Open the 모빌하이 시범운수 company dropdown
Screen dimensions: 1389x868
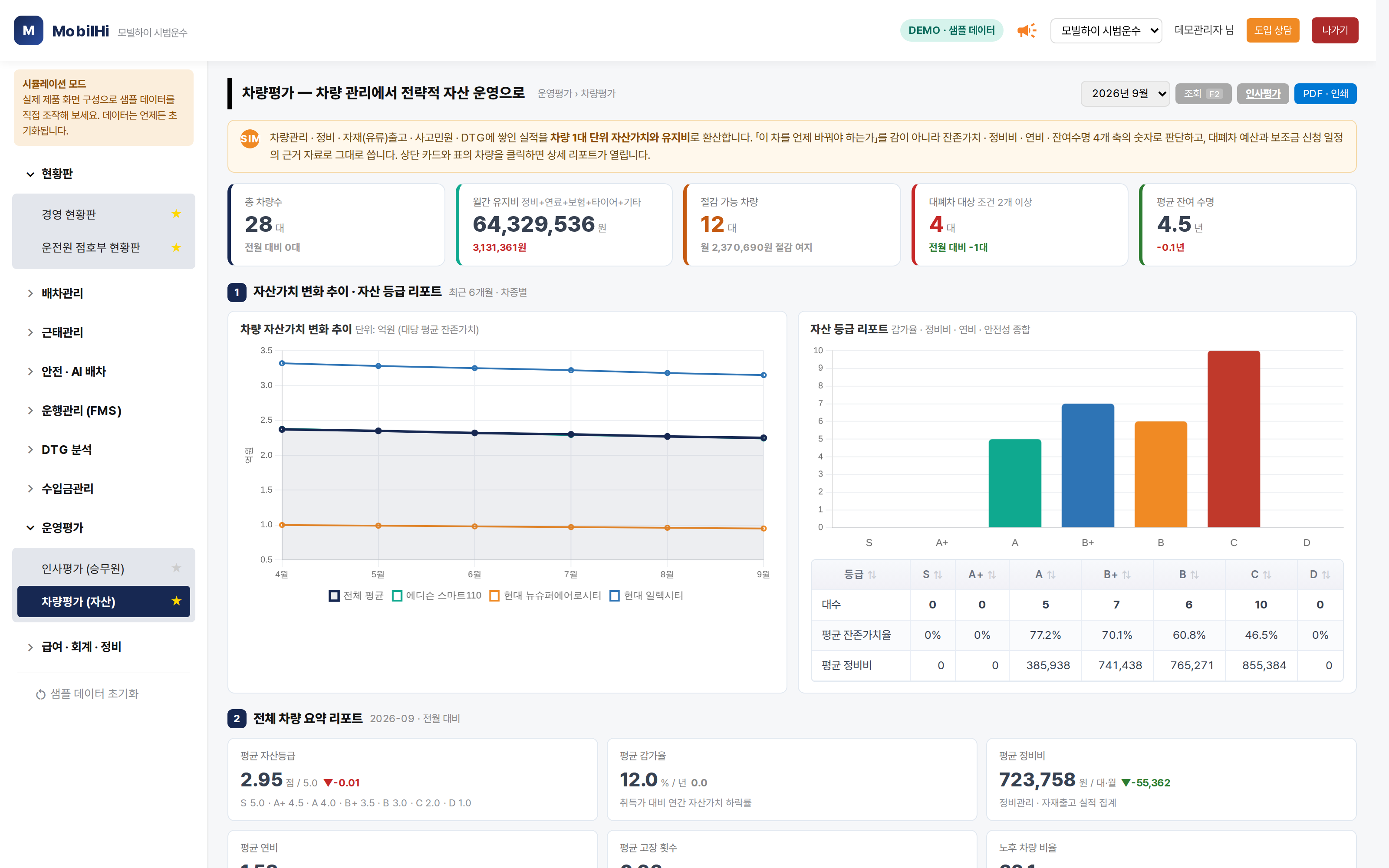click(1106, 30)
